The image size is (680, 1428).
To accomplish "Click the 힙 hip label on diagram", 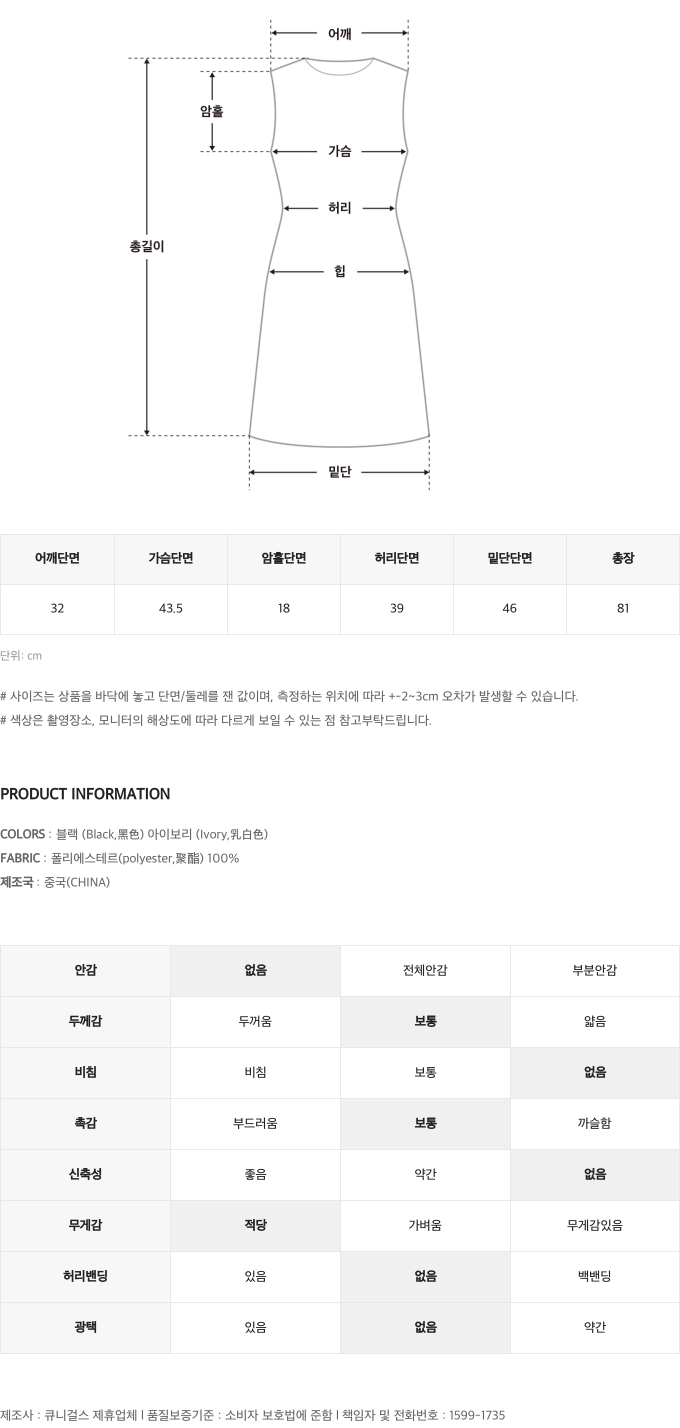I will click(x=340, y=272).
